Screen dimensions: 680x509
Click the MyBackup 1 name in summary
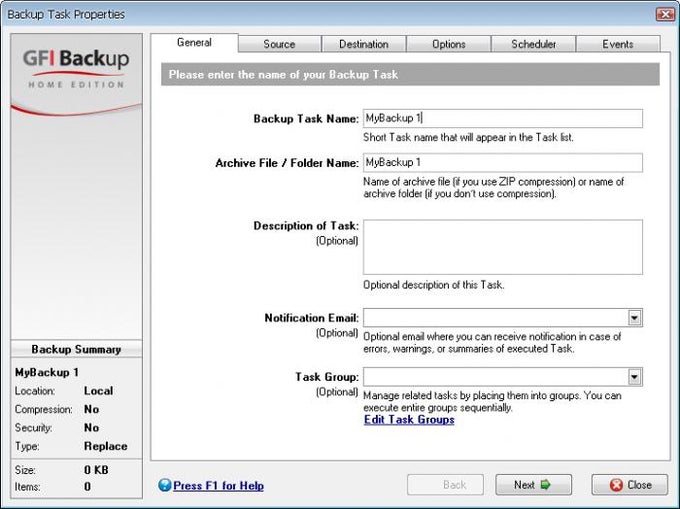(47, 372)
